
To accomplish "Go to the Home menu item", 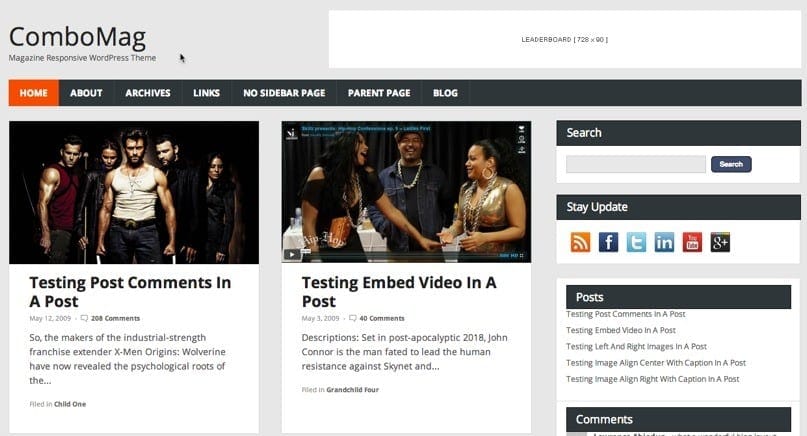I will (x=33, y=93).
